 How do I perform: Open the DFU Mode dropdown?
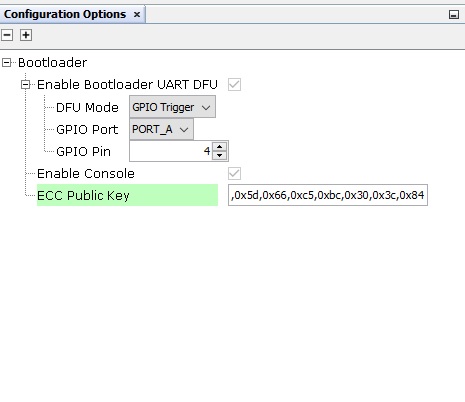(x=172, y=107)
